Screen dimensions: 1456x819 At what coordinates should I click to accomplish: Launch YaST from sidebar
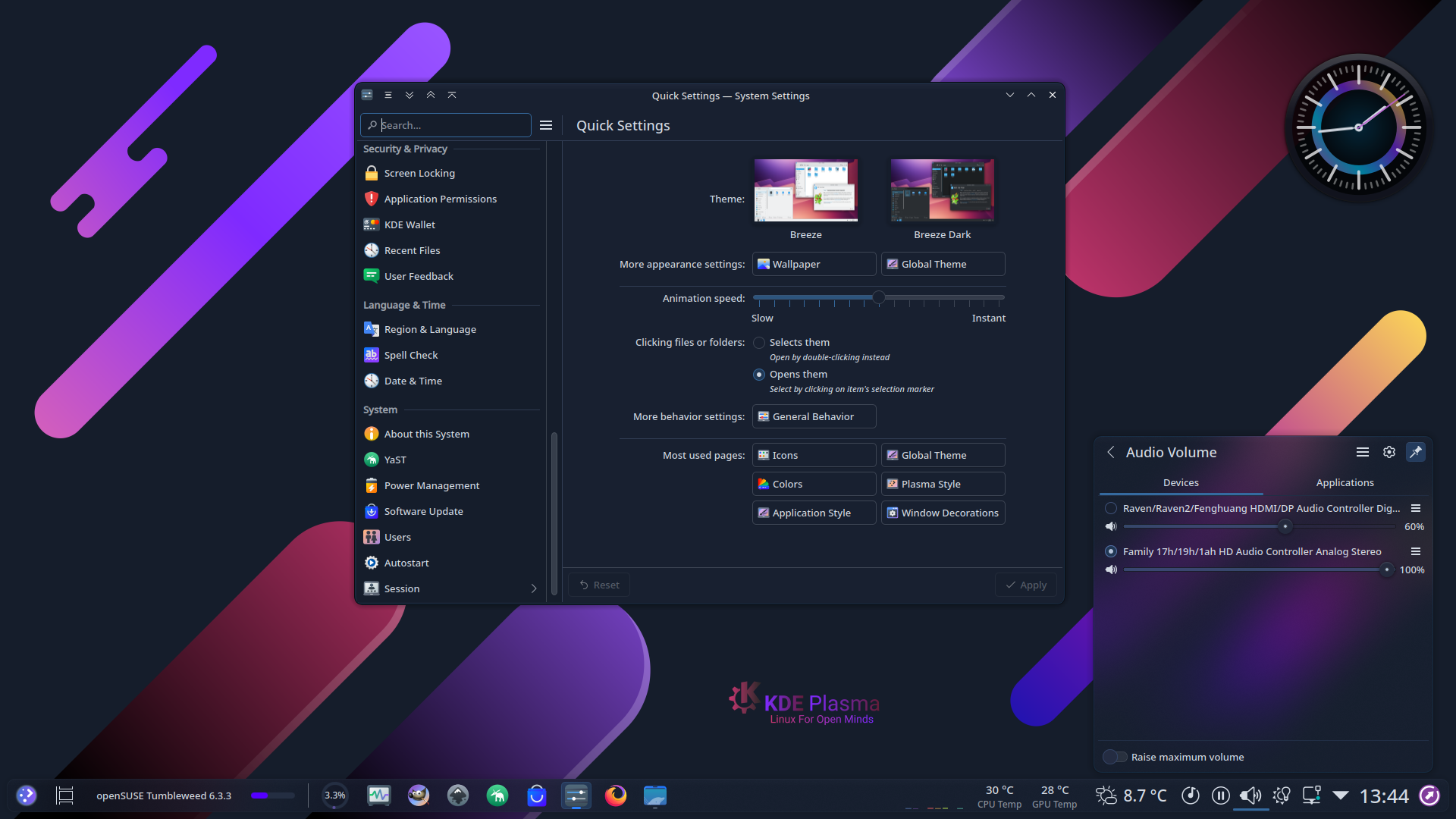pos(450,460)
